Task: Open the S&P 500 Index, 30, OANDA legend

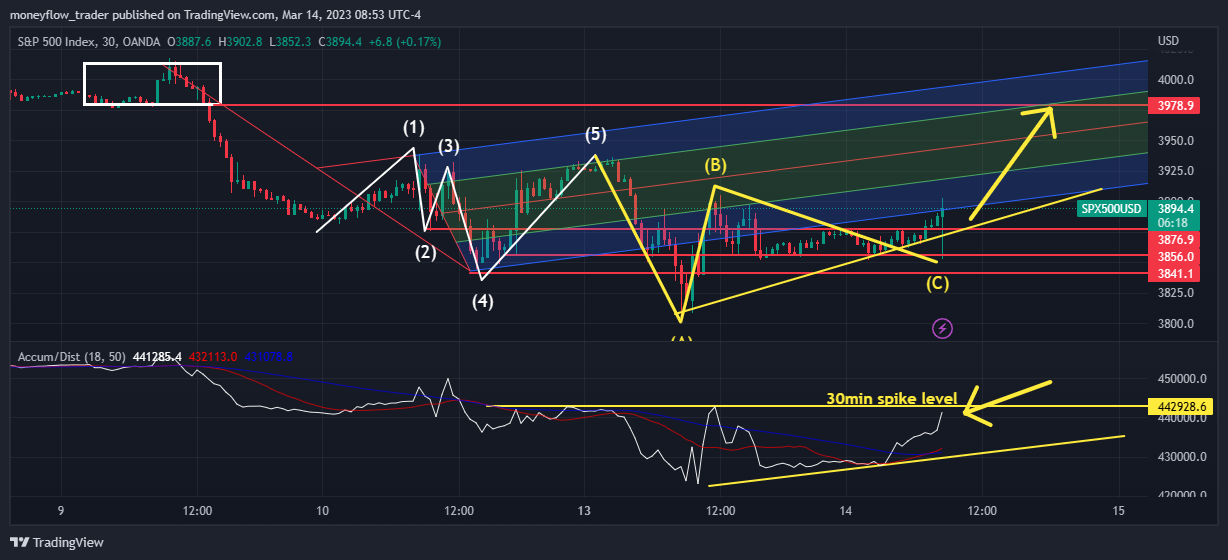Action: (x=90, y=42)
